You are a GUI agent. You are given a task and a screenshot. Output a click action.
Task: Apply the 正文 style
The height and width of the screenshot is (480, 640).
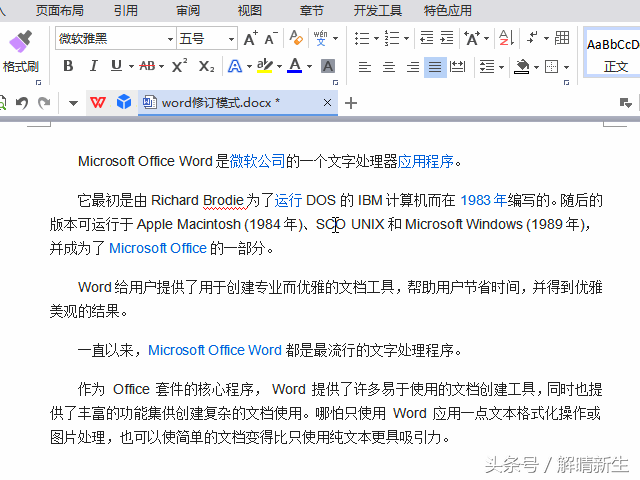(x=612, y=52)
